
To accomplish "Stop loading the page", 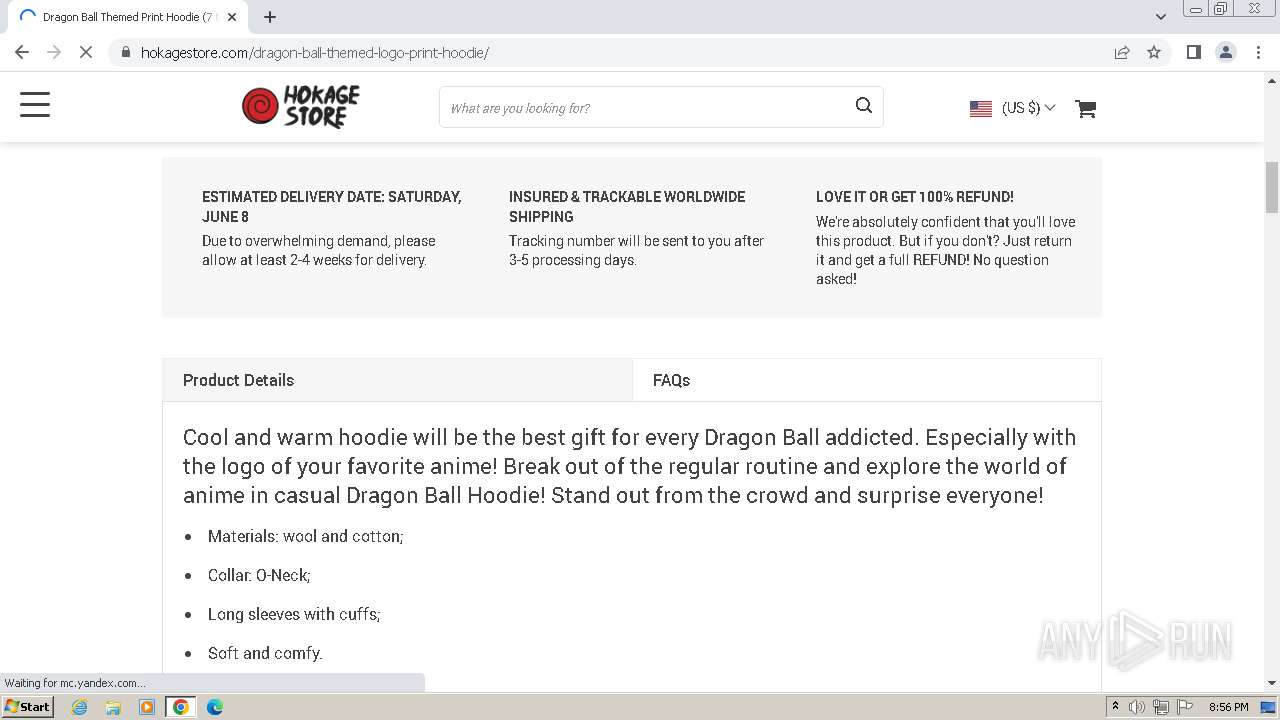I will pyautogui.click(x=86, y=52).
